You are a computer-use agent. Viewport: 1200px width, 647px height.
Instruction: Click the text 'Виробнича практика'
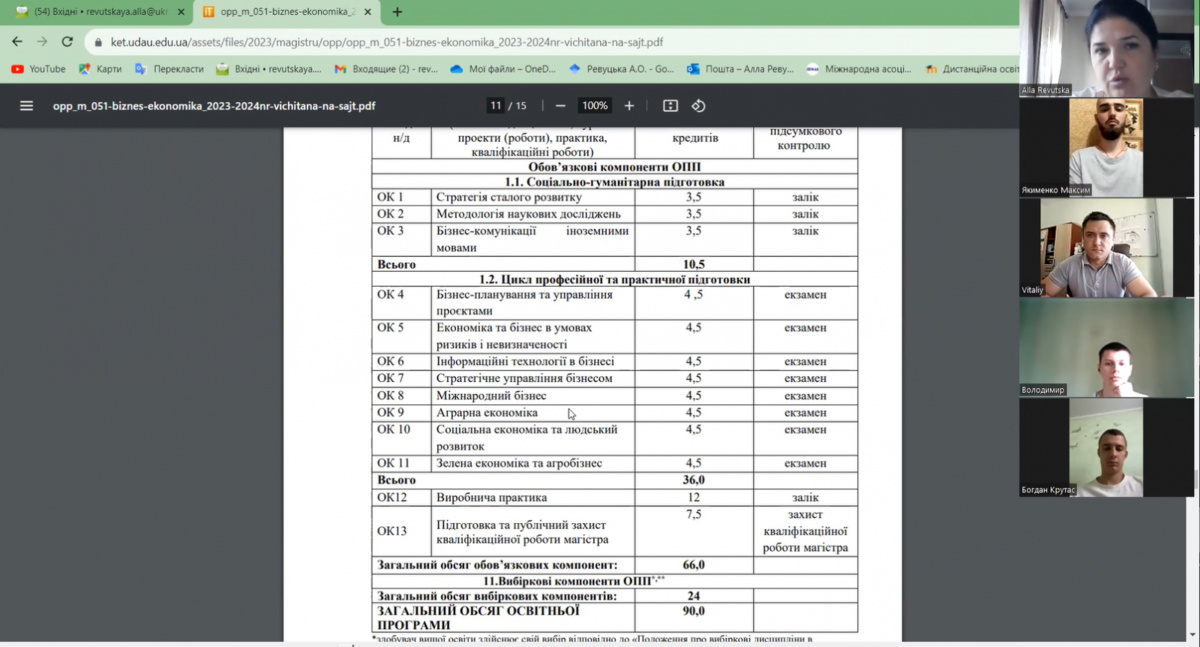[x=492, y=497]
